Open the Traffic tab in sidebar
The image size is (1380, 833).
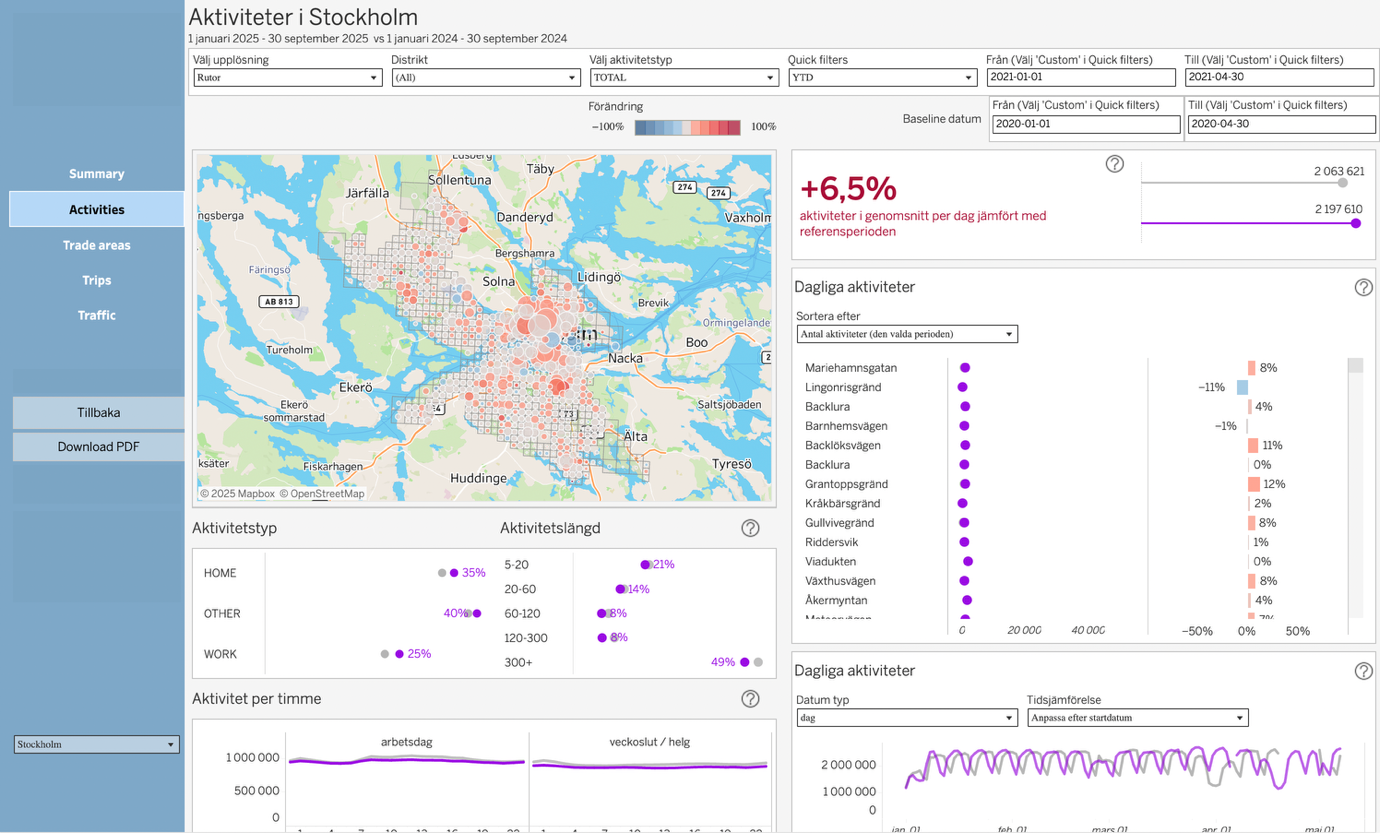click(x=97, y=315)
